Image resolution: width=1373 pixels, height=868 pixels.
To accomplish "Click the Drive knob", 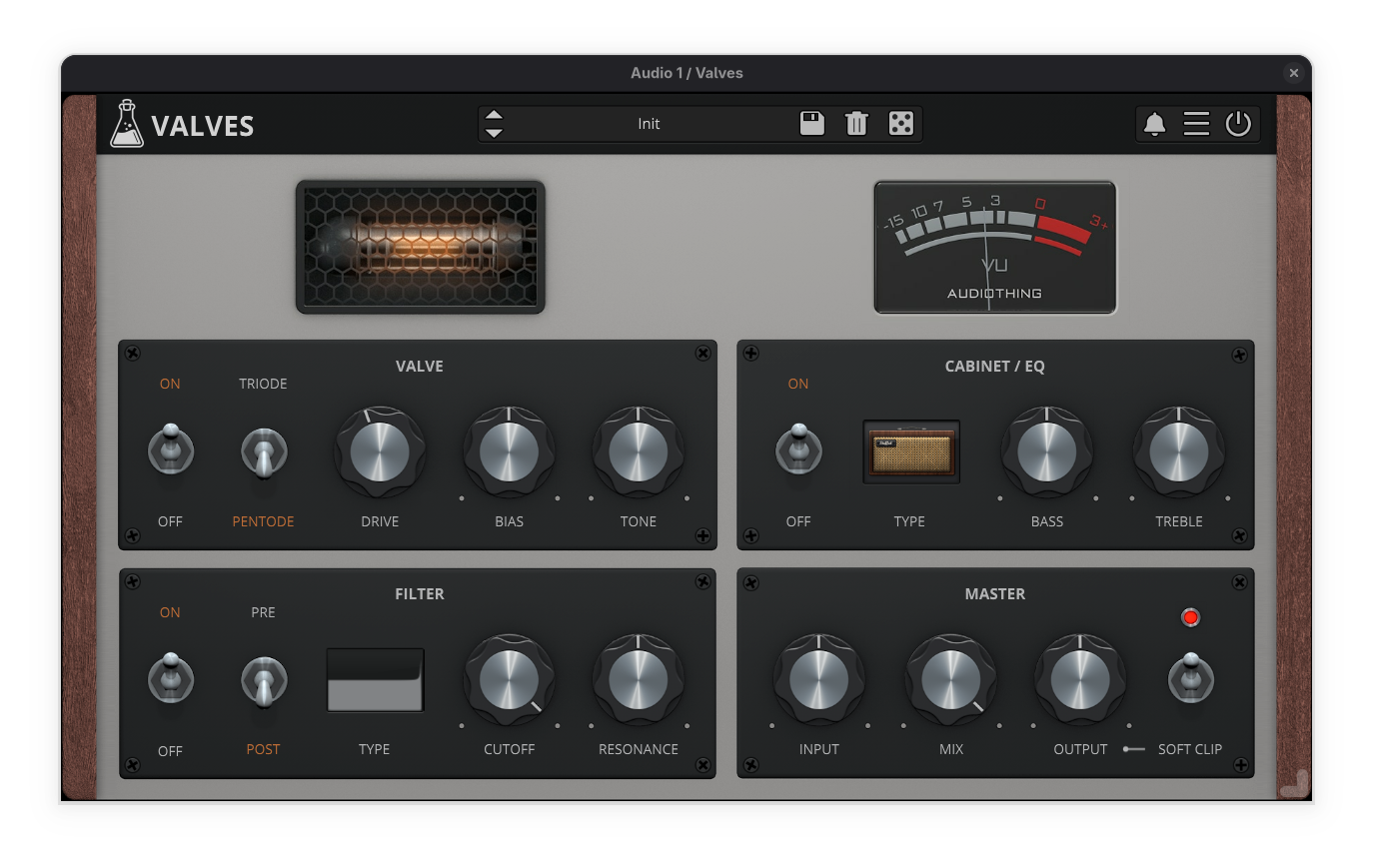I will (x=380, y=452).
